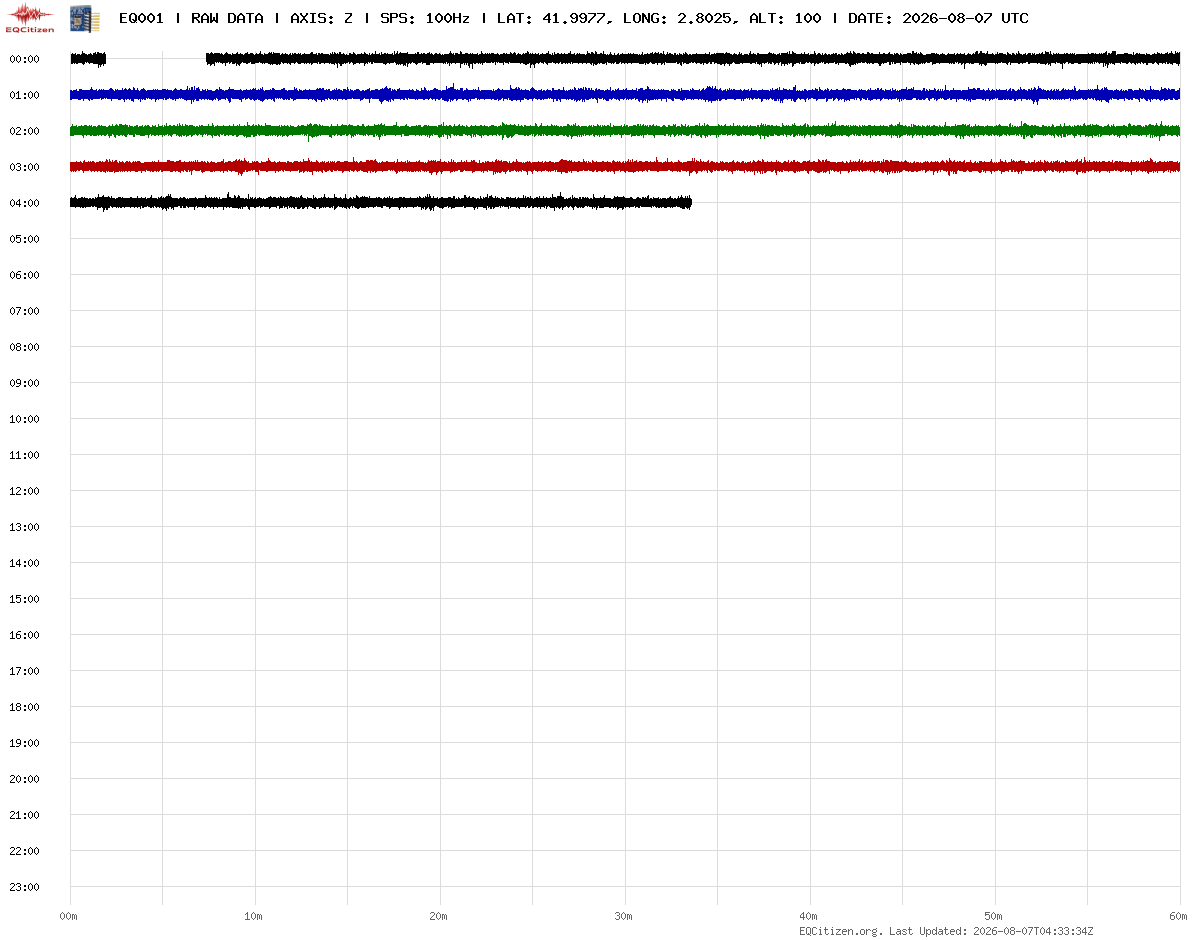
Task: Click the 11:00 hour label
Action: 24,455
